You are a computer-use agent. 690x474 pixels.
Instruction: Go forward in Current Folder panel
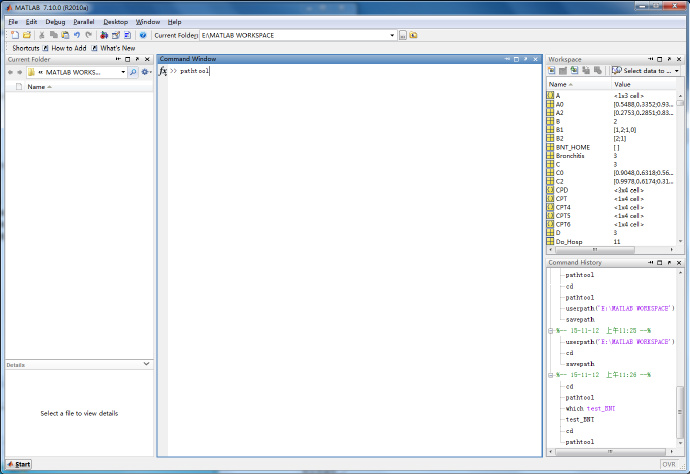[x=19, y=72]
